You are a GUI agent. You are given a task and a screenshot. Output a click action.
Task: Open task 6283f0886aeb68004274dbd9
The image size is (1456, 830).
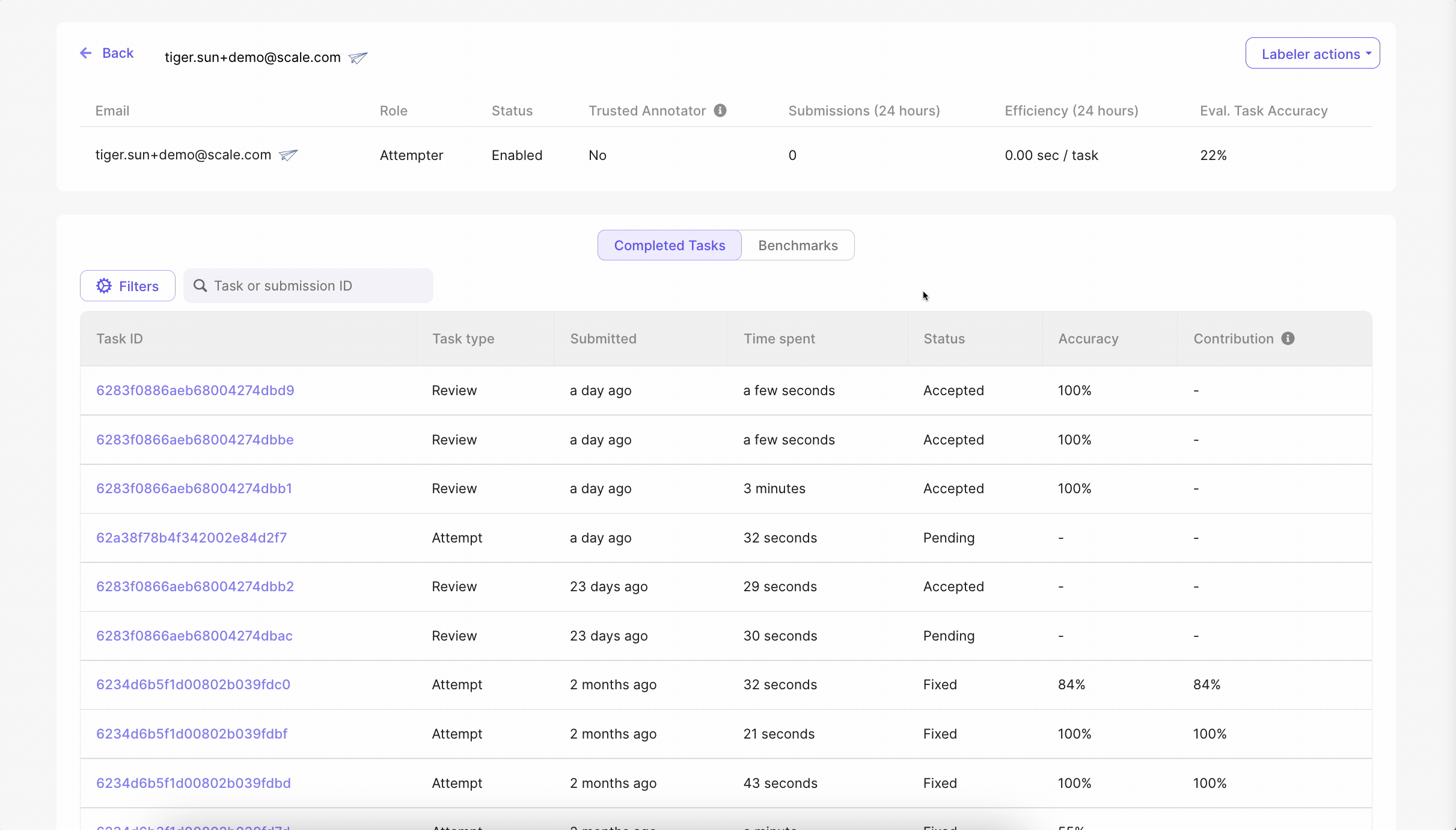click(x=195, y=391)
